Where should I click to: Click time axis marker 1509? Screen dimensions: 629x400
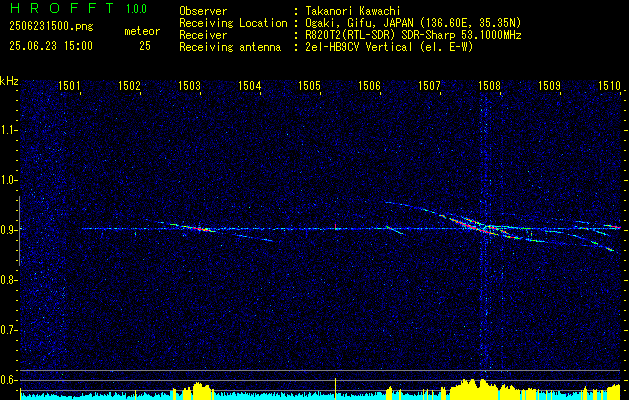pyautogui.click(x=549, y=85)
